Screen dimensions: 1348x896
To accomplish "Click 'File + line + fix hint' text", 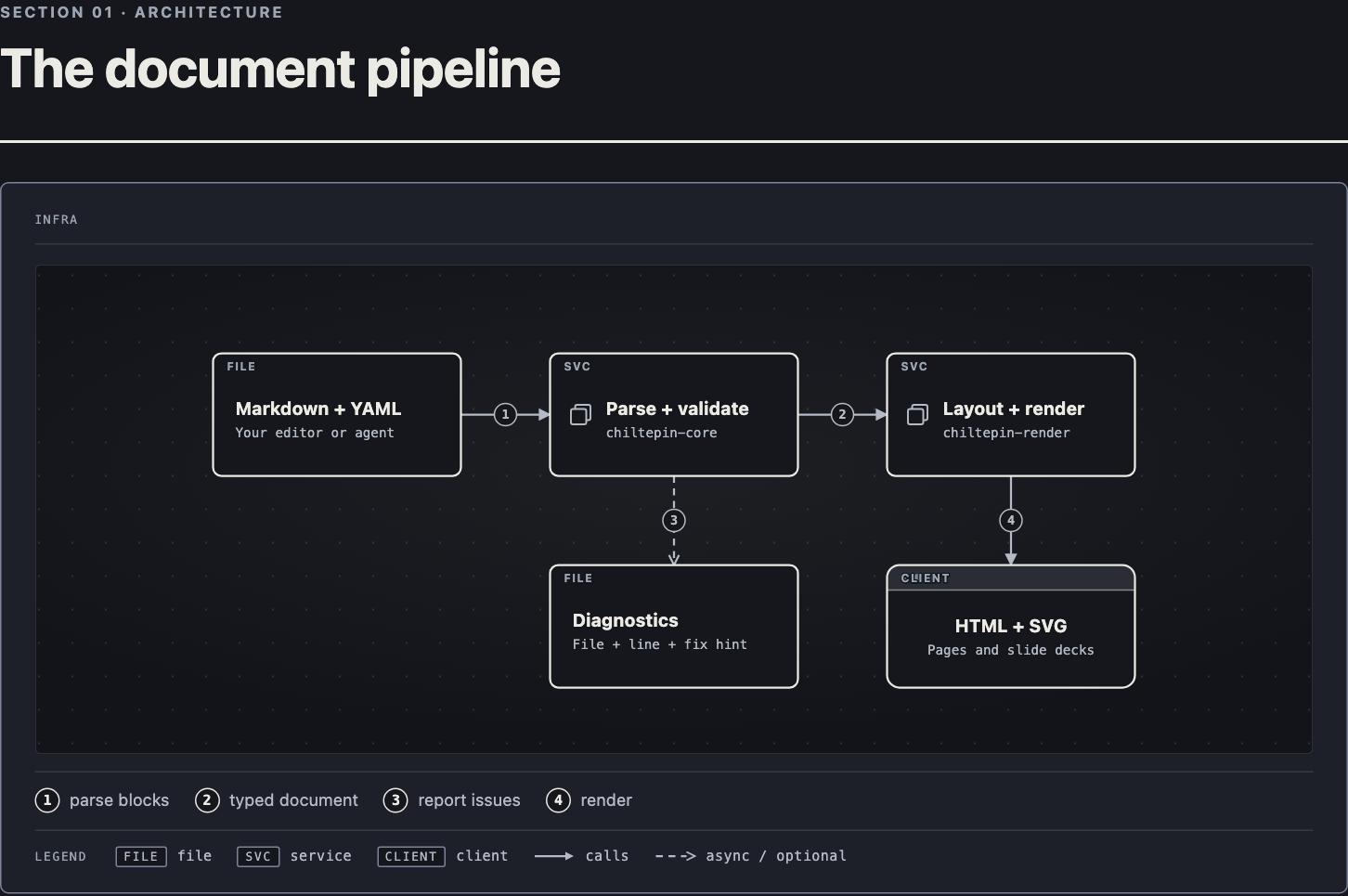I will tap(659, 644).
